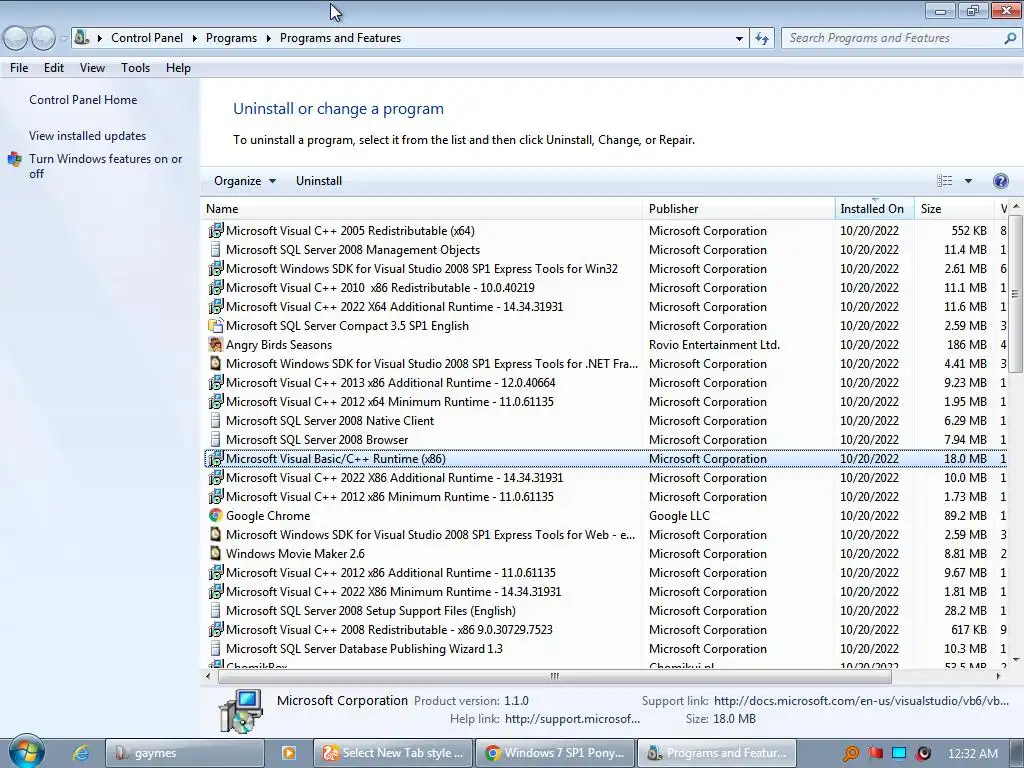Viewport: 1024px width, 768px height.
Task: Click icon of Microsoft Visual C++ 2005 Redistributable (x64)
Action: click(216, 231)
